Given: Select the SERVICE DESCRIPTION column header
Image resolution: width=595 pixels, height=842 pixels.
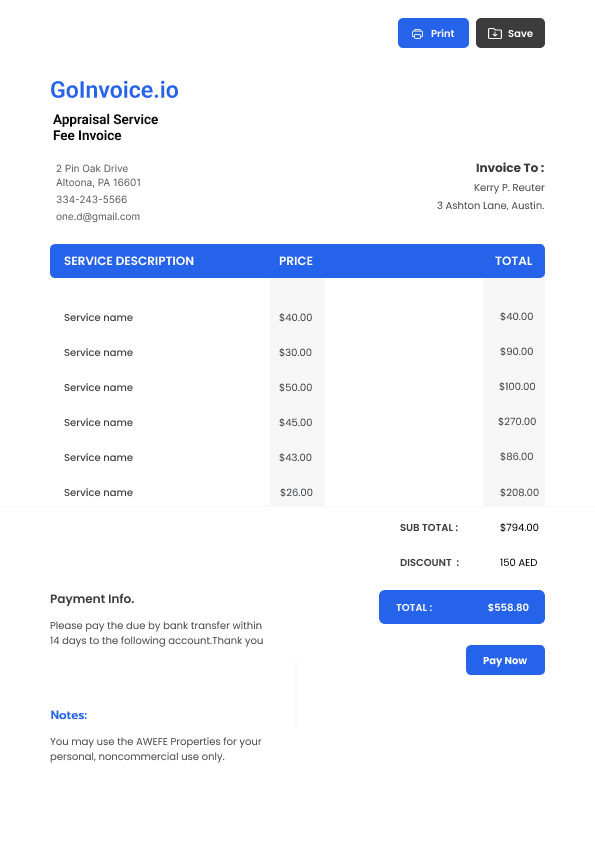Looking at the screenshot, I should [129, 261].
